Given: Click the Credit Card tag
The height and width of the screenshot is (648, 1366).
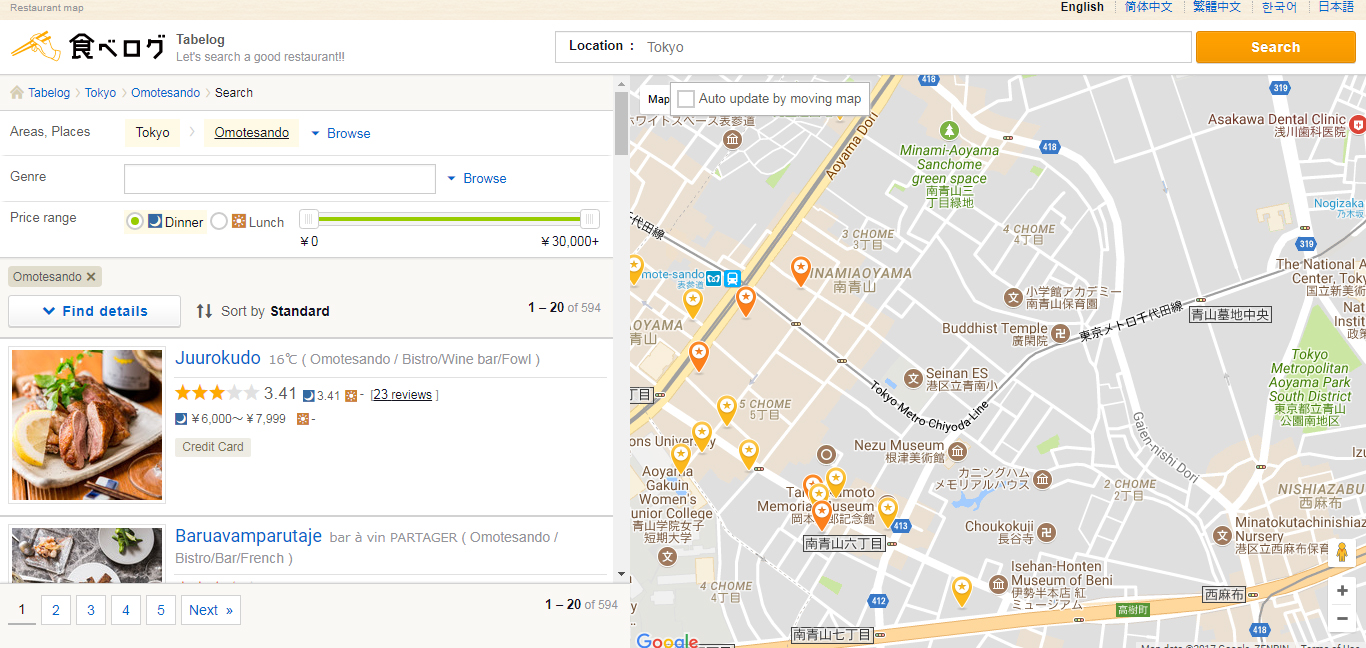Looking at the screenshot, I should (213, 447).
